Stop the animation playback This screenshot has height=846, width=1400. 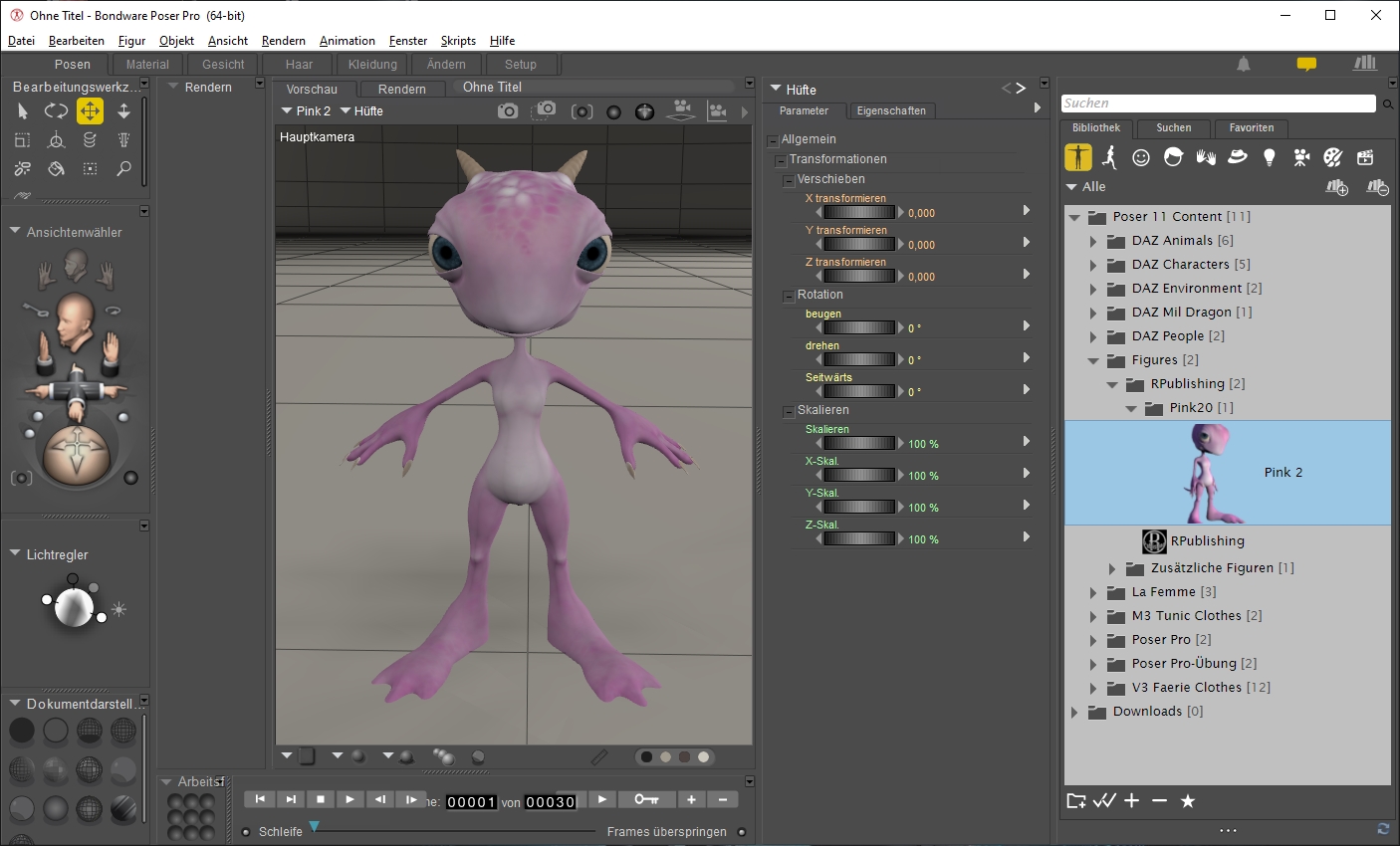(x=320, y=799)
